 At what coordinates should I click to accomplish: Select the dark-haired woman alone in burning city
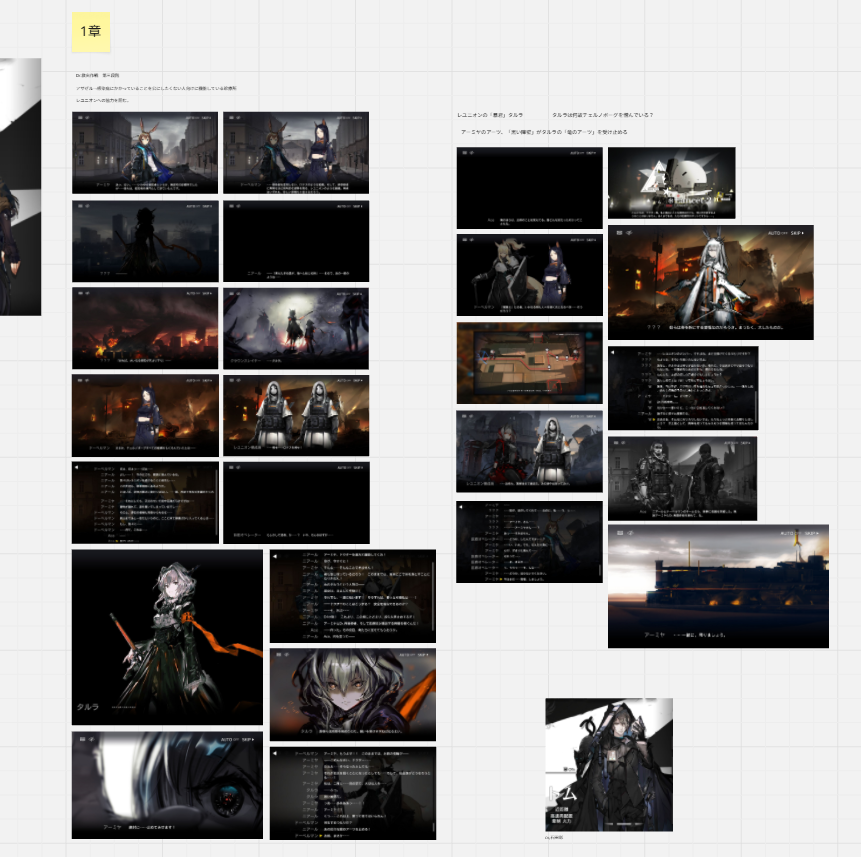coord(145,416)
